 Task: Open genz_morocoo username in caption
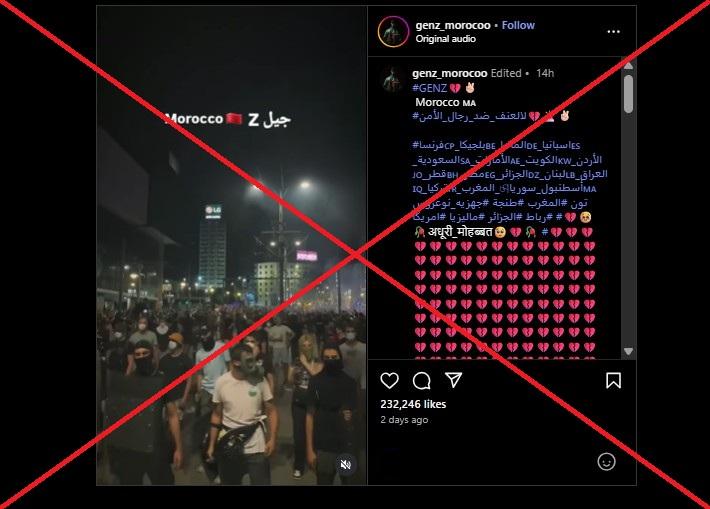coord(450,73)
